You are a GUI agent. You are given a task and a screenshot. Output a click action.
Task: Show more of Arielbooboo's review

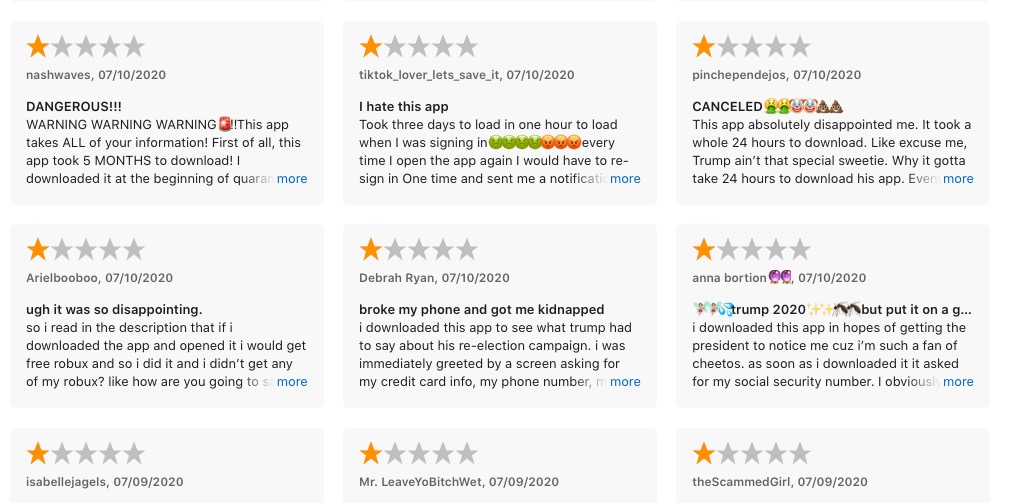pyautogui.click(x=292, y=381)
